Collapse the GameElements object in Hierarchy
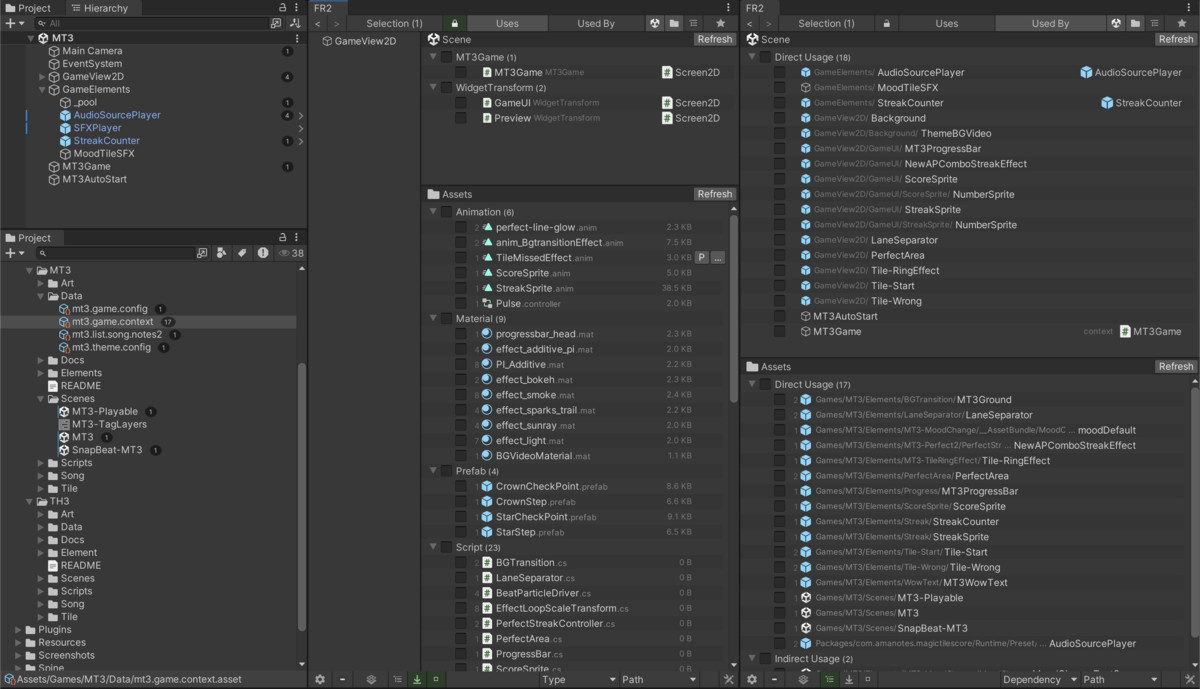The image size is (1200, 689). [42, 90]
